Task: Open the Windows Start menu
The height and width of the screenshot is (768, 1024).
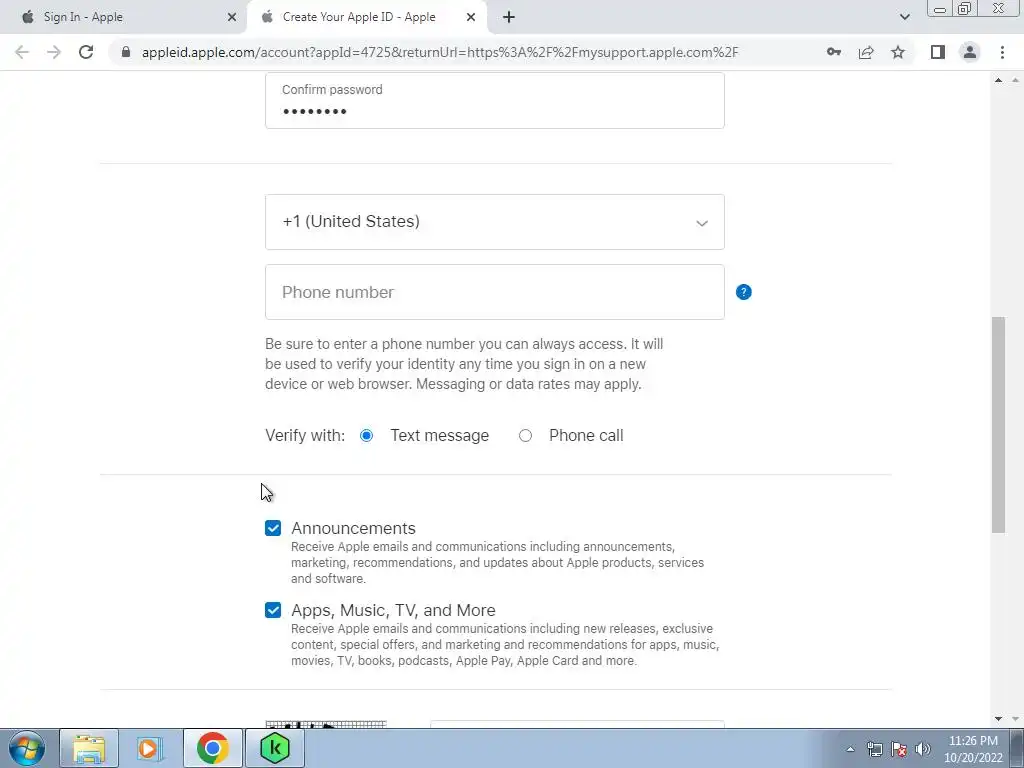Action: 27,748
